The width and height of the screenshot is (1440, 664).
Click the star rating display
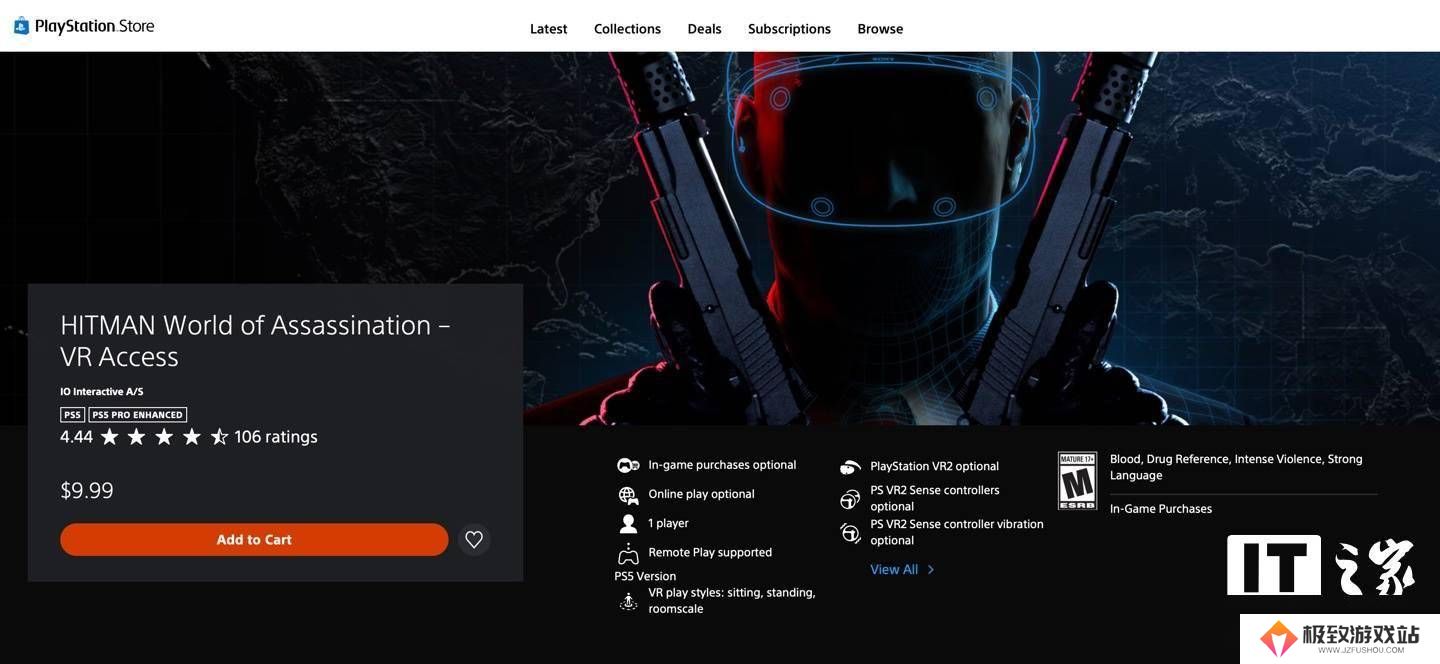coord(164,437)
